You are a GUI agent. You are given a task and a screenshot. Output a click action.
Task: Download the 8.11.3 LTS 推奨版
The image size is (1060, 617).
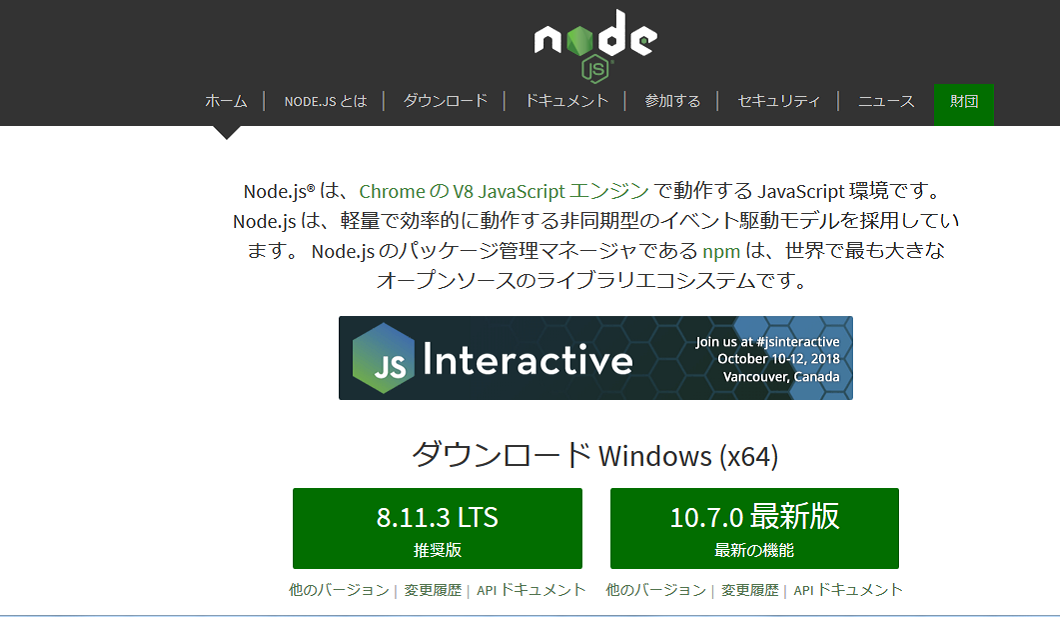coord(437,528)
